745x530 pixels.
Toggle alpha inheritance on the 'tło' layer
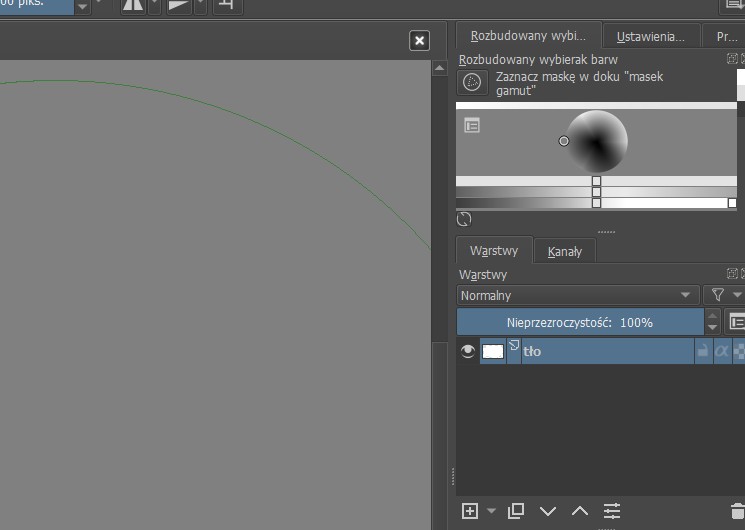721,351
